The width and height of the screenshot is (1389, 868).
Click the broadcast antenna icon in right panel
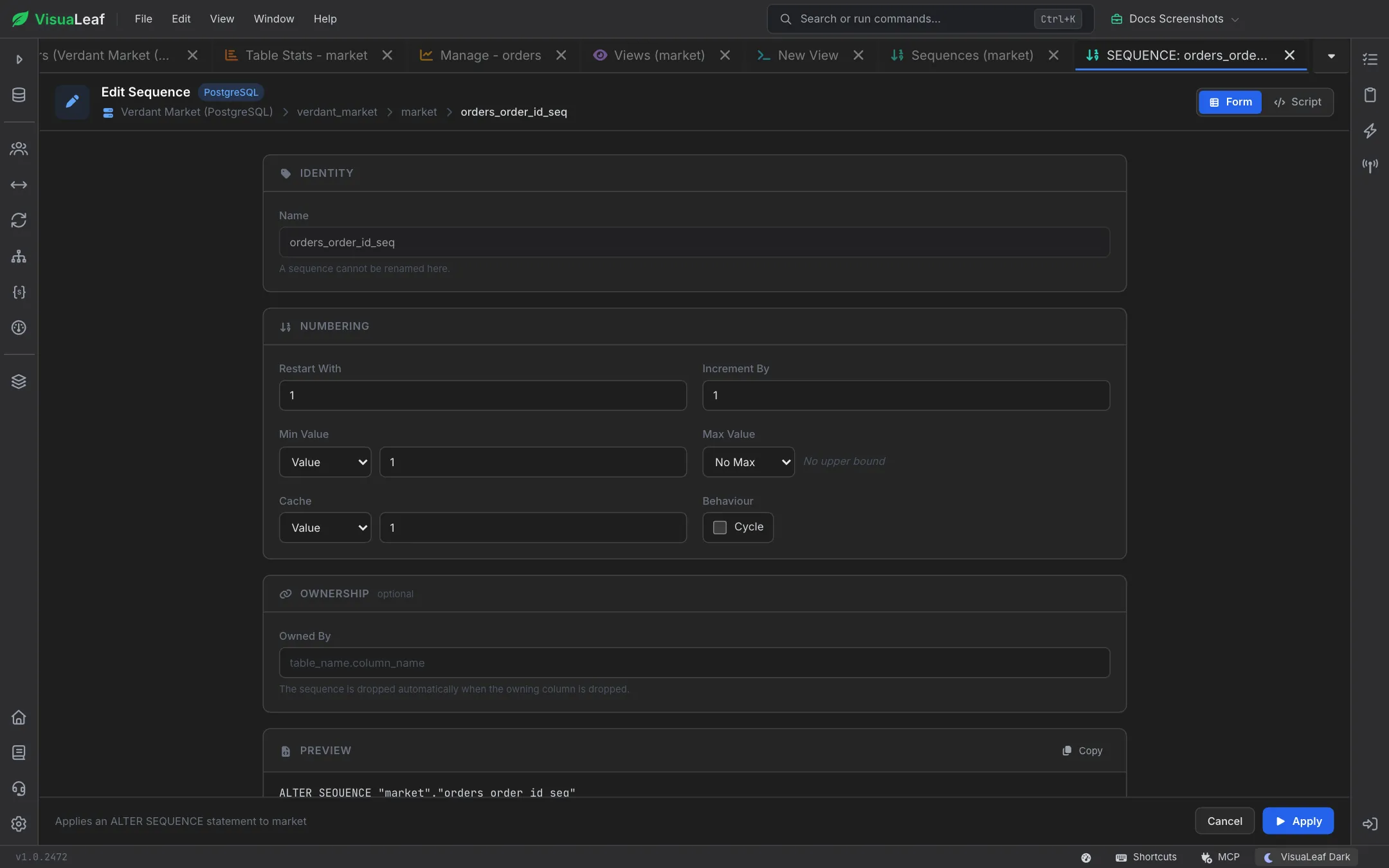1370,166
